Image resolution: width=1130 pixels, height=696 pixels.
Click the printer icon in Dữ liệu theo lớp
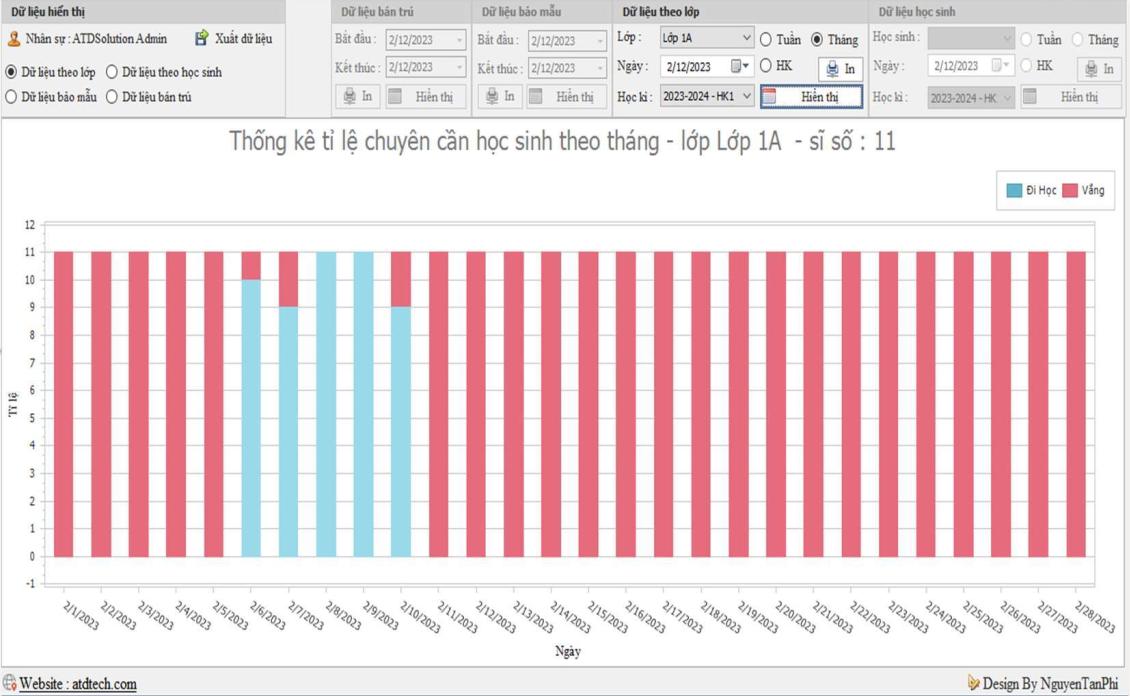(x=832, y=69)
